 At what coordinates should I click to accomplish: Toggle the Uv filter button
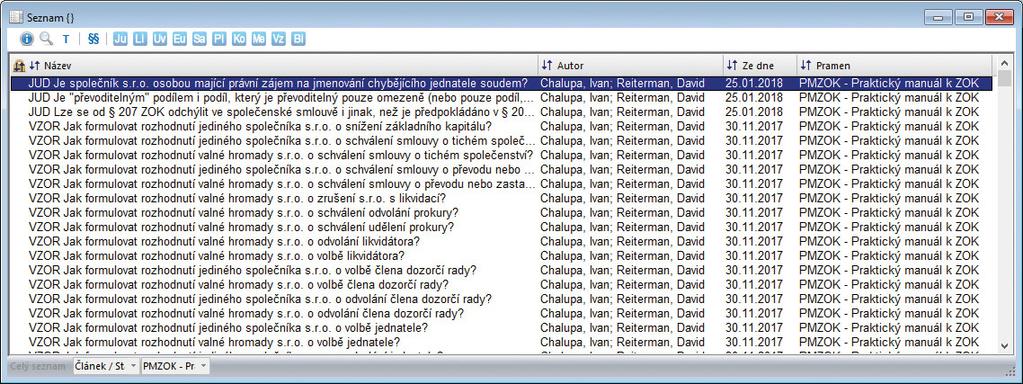160,39
